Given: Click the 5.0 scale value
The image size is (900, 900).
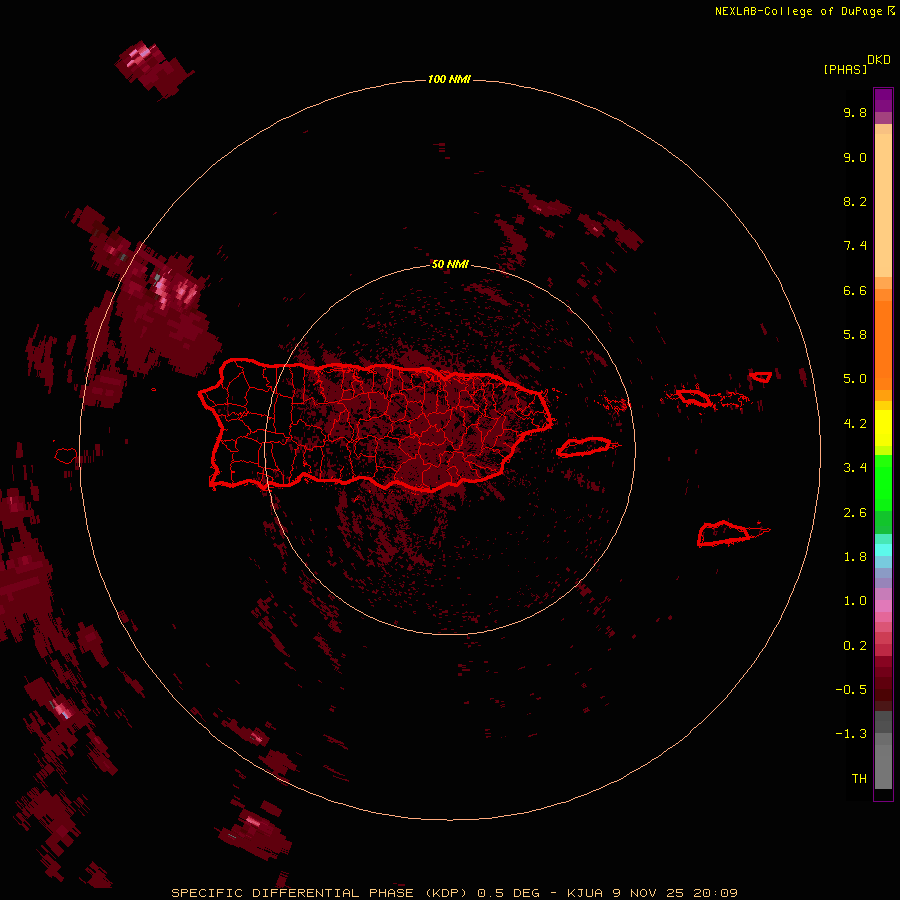Looking at the screenshot, I should (x=855, y=379).
